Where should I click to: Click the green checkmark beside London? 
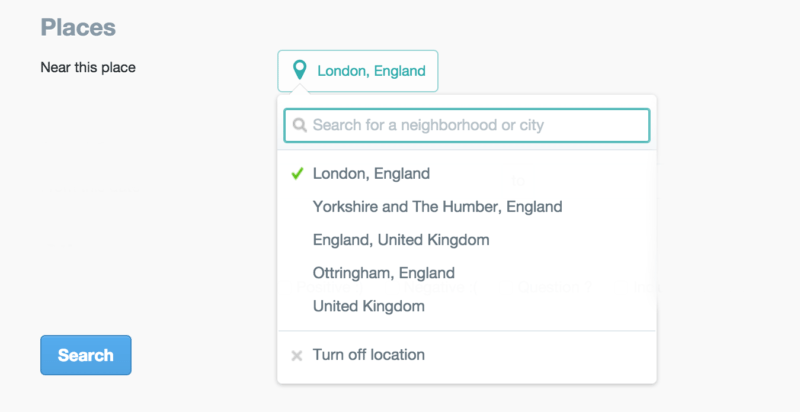pyautogui.click(x=297, y=174)
